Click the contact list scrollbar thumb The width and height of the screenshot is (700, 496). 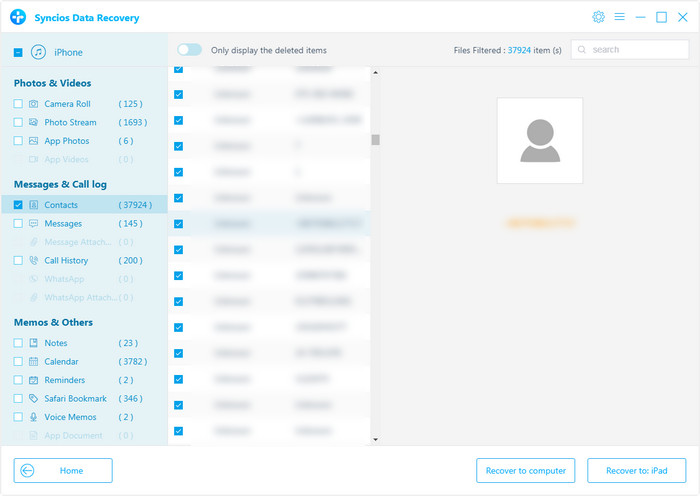pyautogui.click(x=375, y=140)
